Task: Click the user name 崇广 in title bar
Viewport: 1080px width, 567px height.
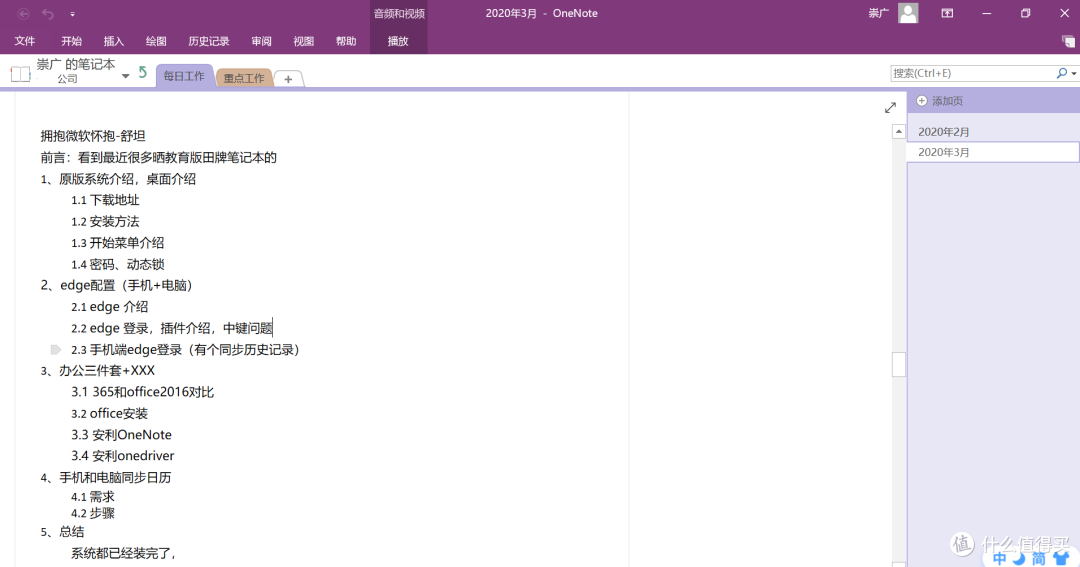Action: tap(878, 13)
